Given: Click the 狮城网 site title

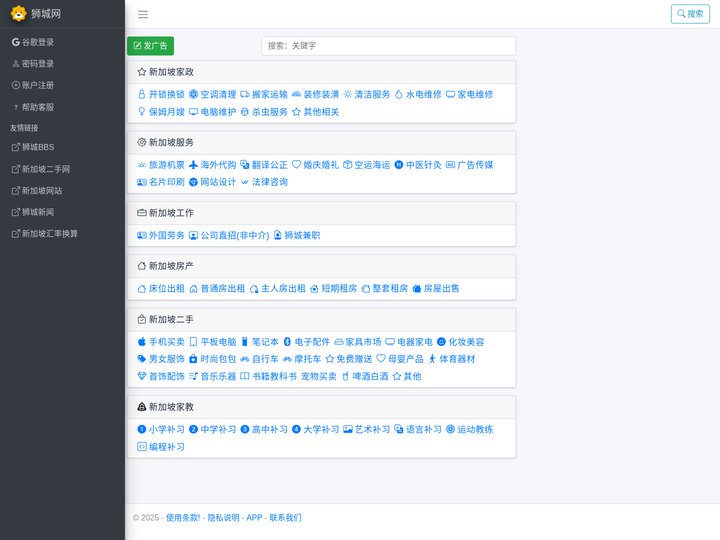Looking at the screenshot, I should pyautogui.click(x=46, y=14).
